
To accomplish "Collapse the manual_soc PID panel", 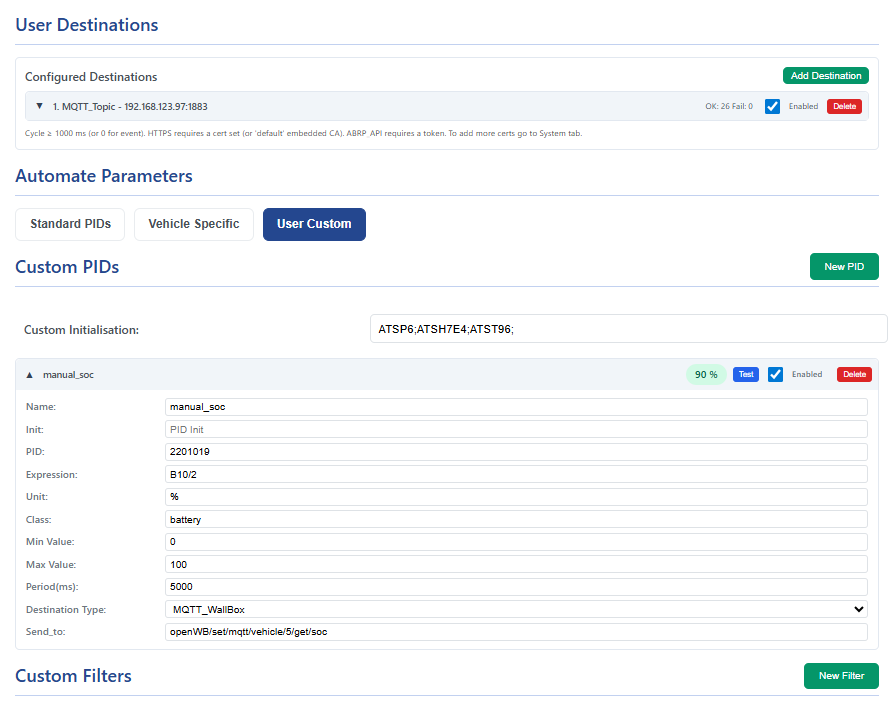I will pos(29,373).
